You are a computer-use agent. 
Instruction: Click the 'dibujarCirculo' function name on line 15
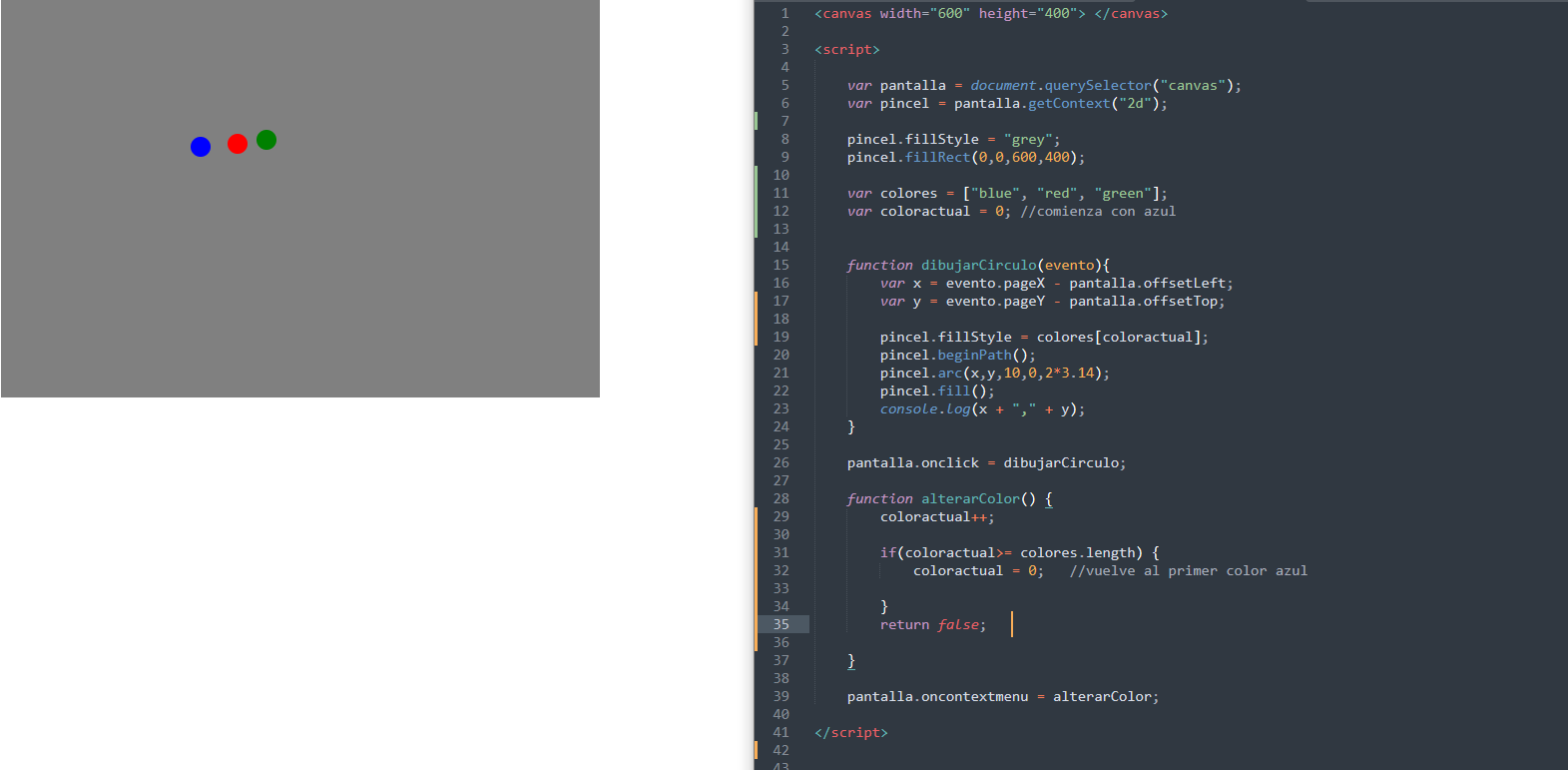tap(979, 266)
